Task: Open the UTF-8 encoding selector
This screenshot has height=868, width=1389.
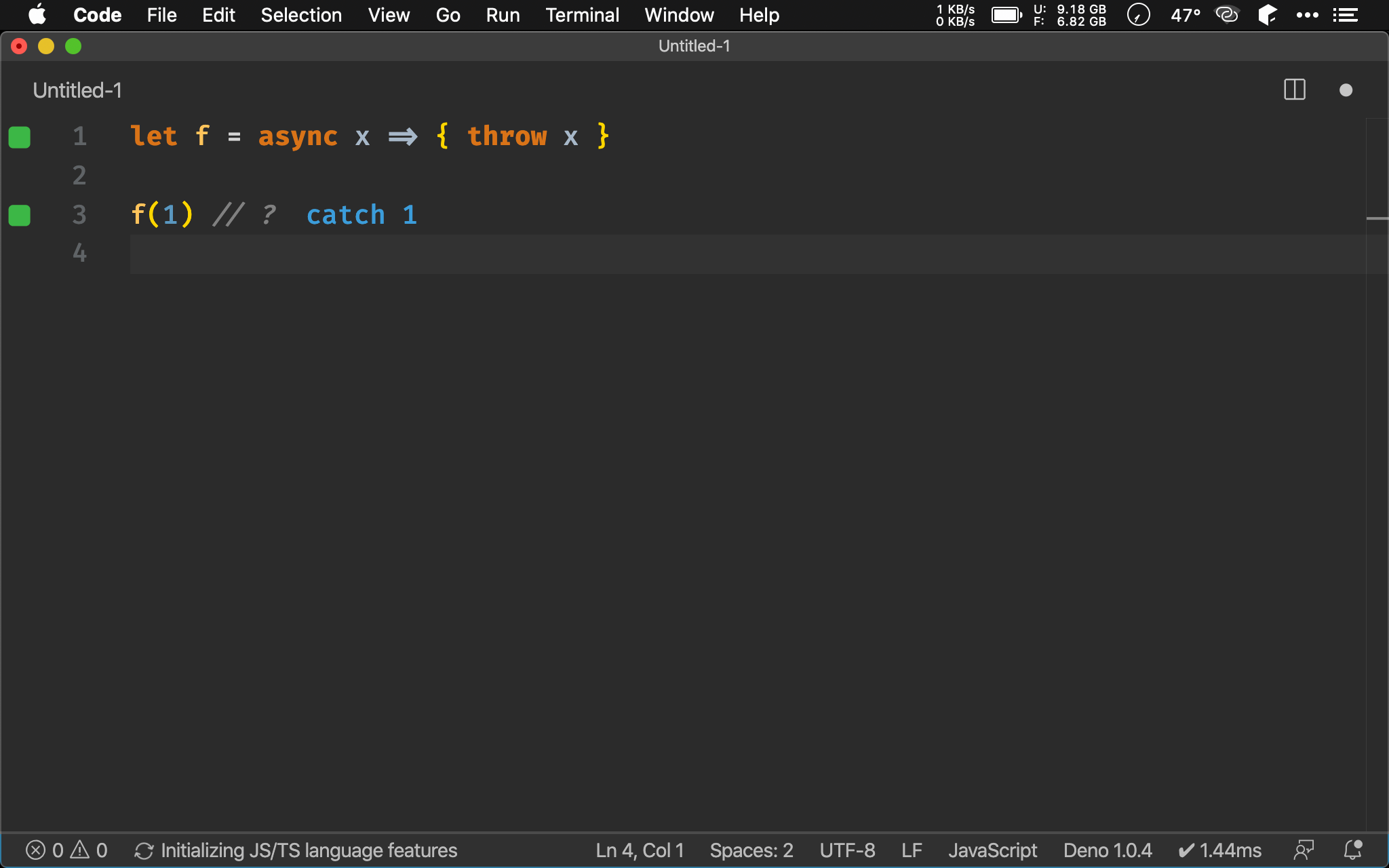Action: coord(846,850)
